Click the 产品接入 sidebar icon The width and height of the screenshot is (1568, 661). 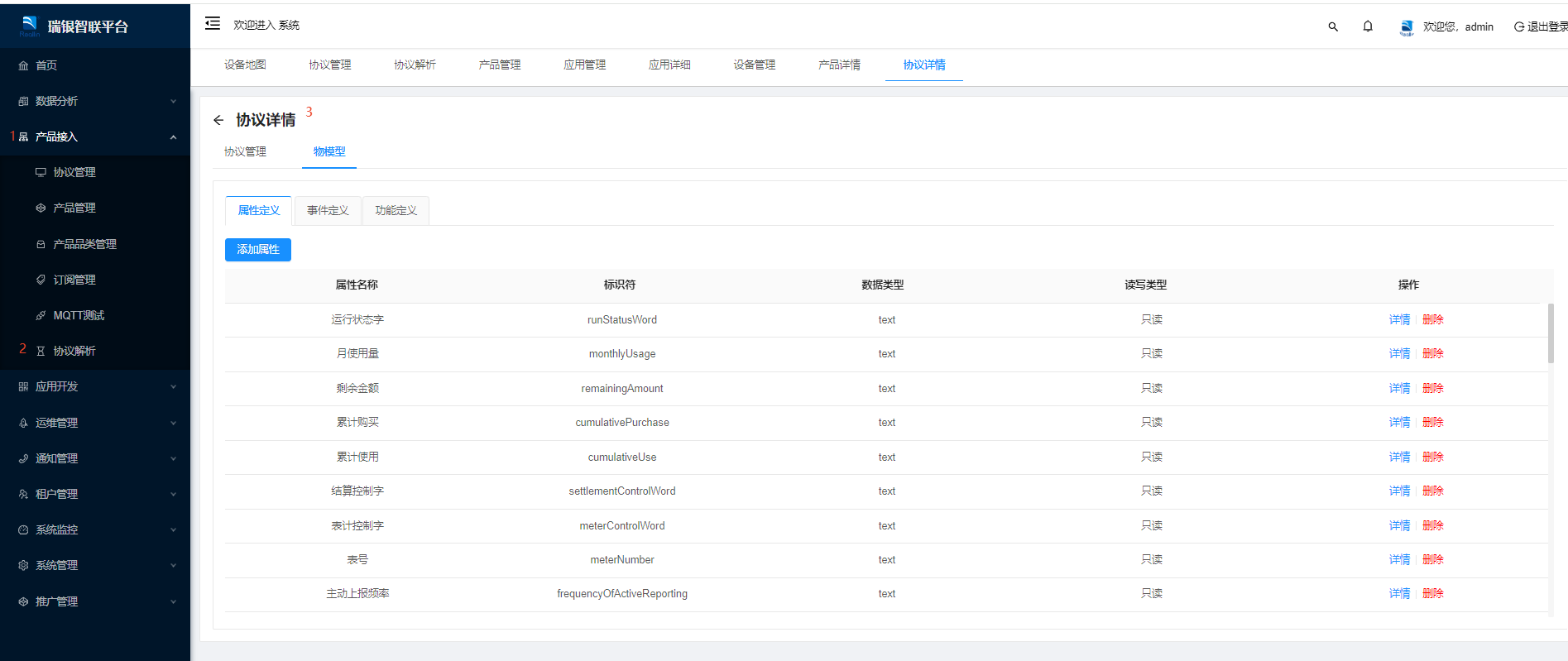[x=23, y=137]
